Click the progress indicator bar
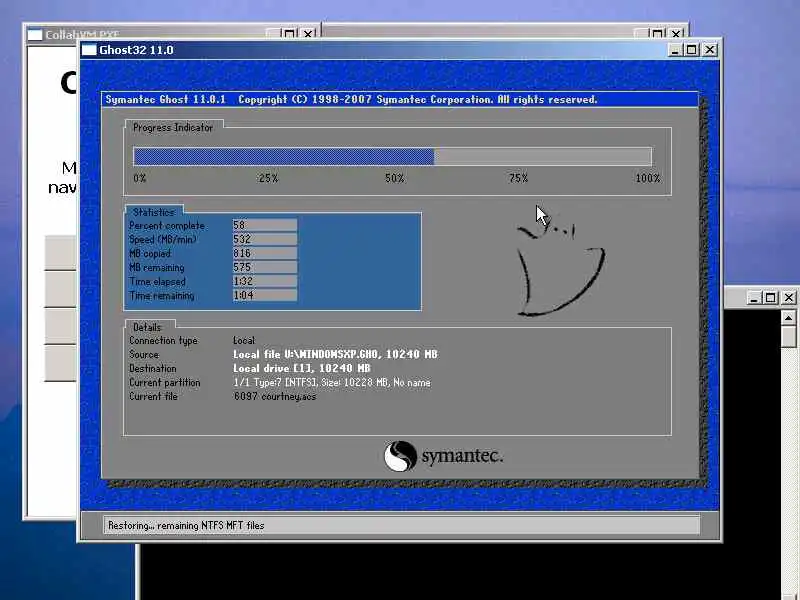 pyautogui.click(x=392, y=157)
